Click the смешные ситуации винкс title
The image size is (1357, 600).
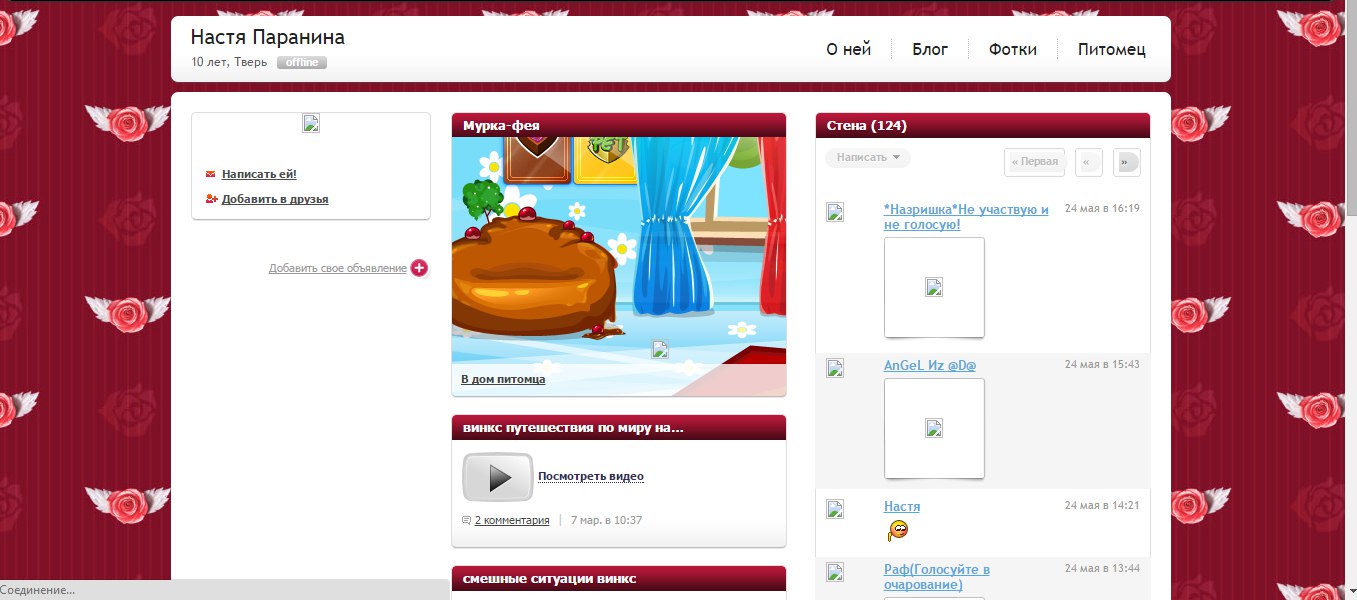click(550, 579)
